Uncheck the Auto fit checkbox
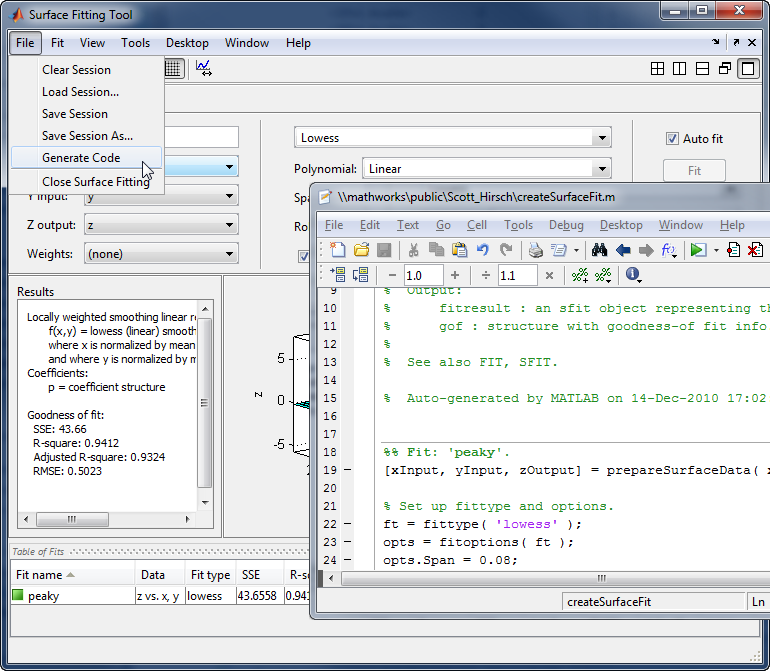The height and width of the screenshot is (671, 770). [x=673, y=139]
